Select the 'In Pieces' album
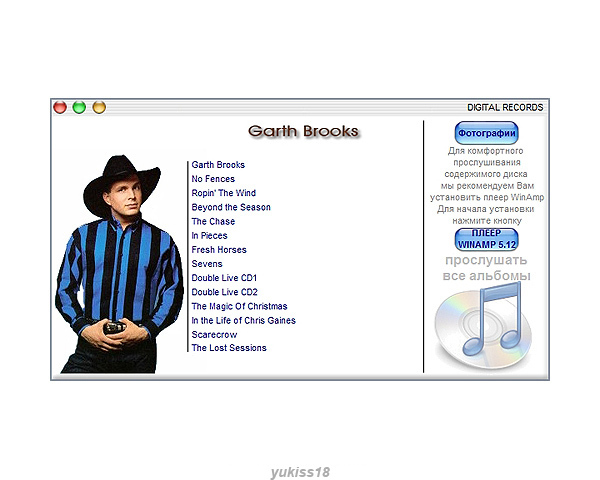Screen dimensions: 600x480 click(x=209, y=236)
